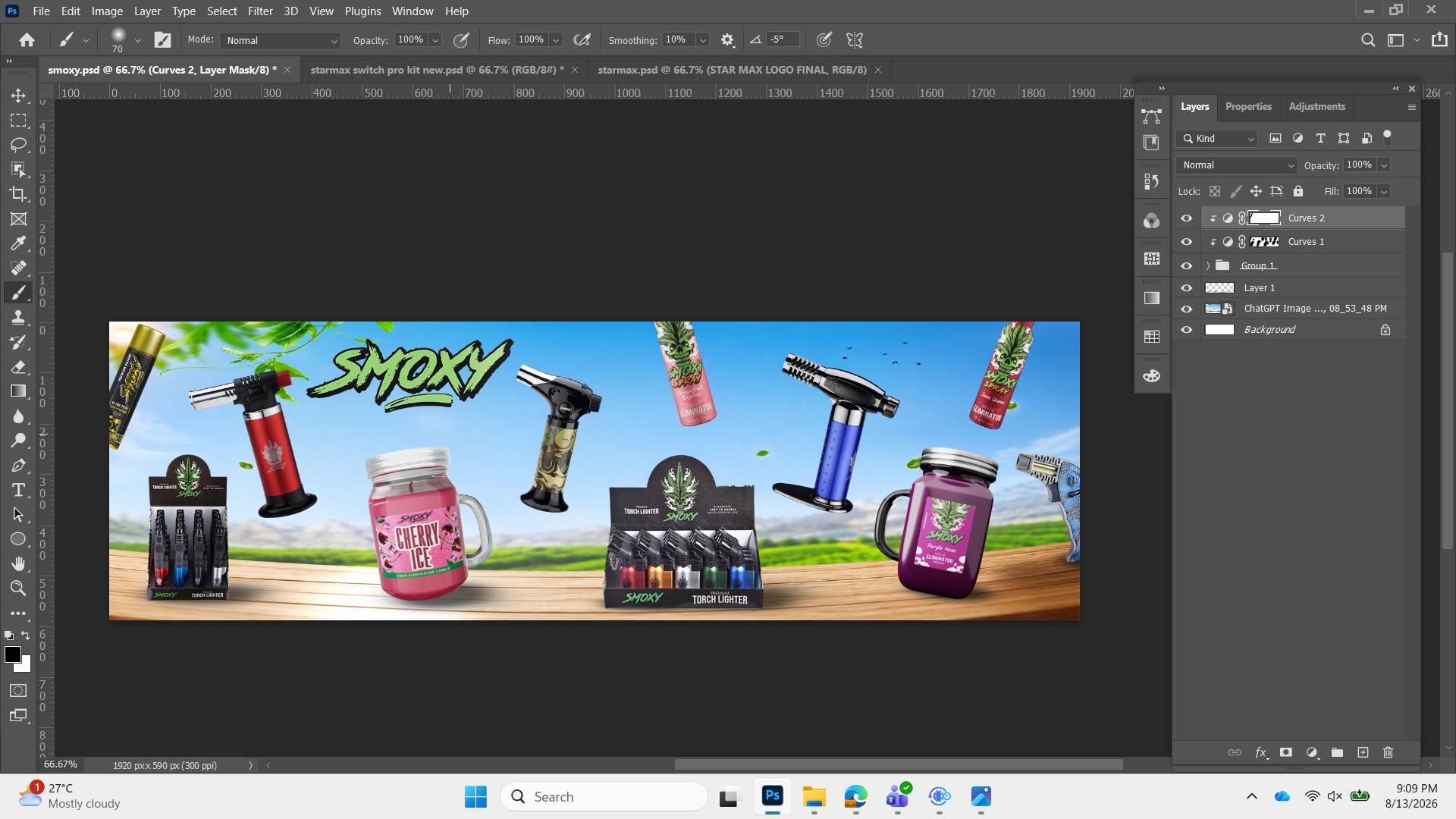Toggle visibility of Group 1
This screenshot has width=1456, height=819.
click(1187, 266)
